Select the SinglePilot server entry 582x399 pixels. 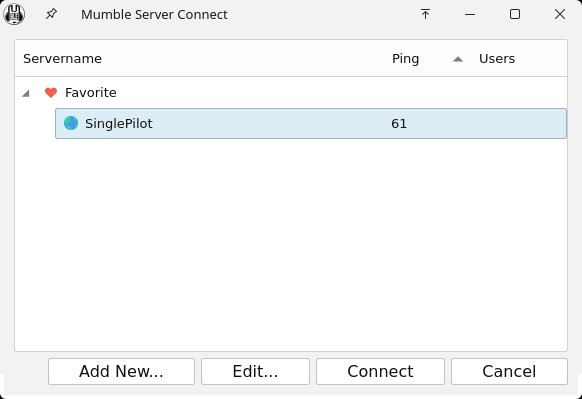click(x=311, y=124)
